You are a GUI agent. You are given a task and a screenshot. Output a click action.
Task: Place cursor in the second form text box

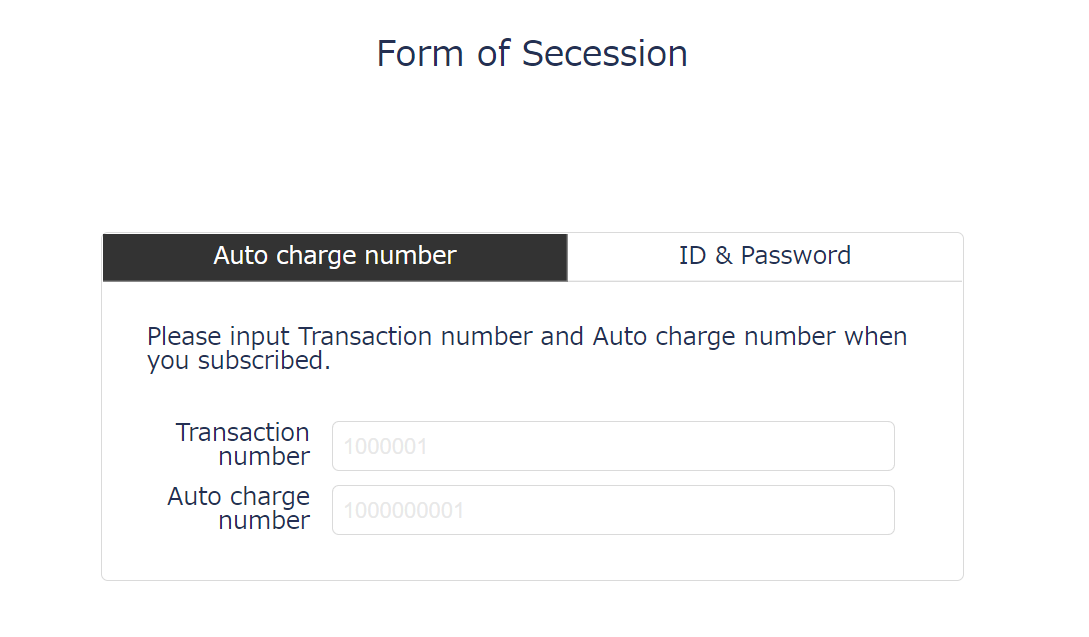613,510
